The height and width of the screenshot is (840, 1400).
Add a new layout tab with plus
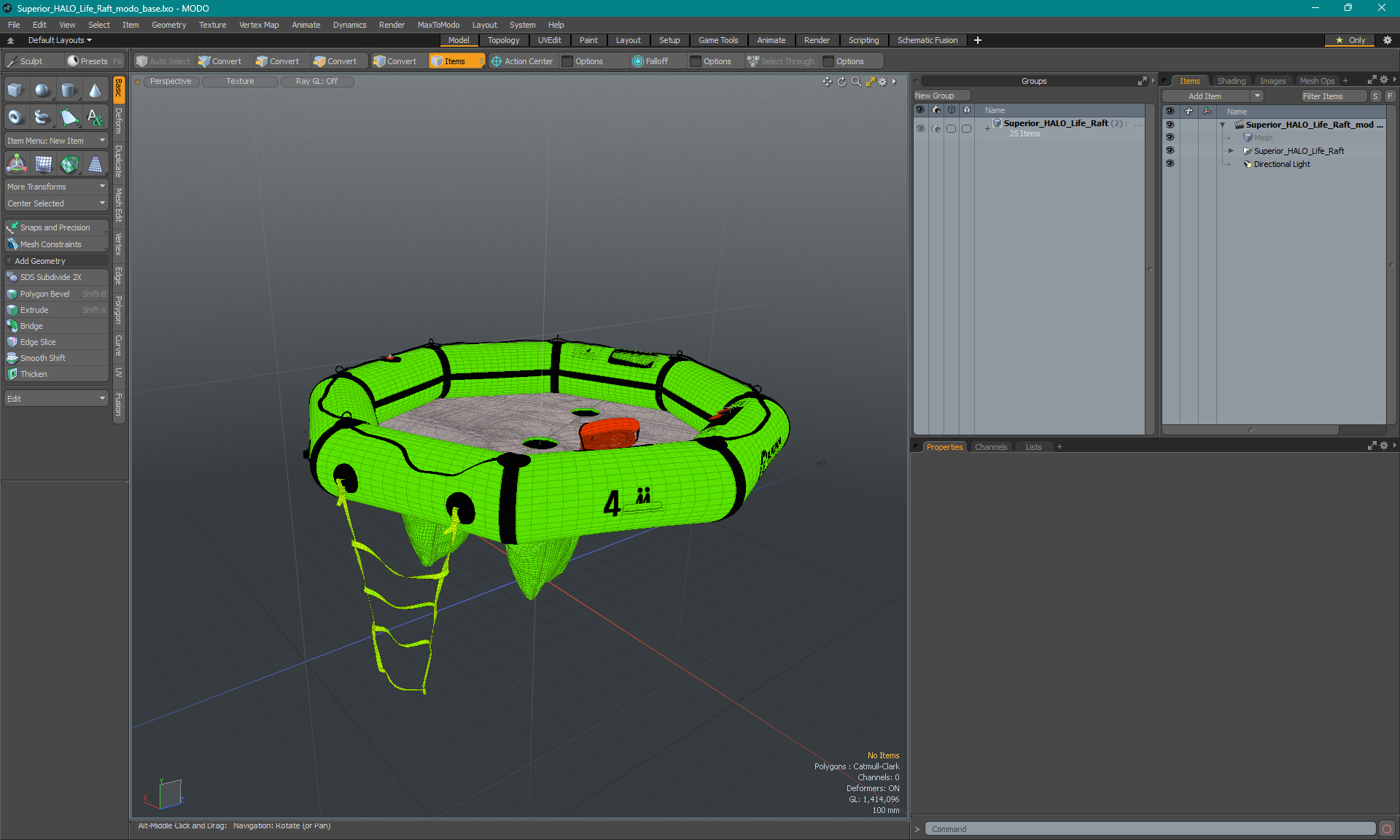click(978, 40)
